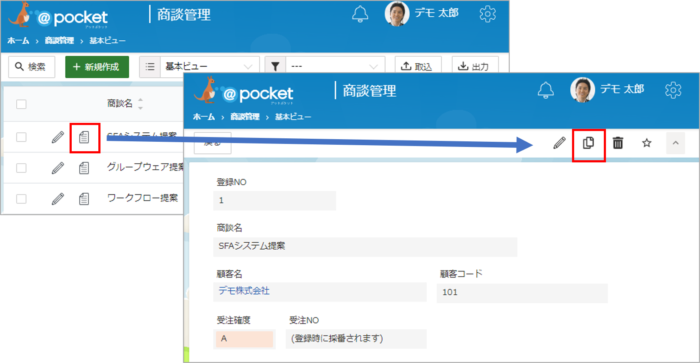Open detail document icon for グループウェア提案 row
This screenshot has width=700, height=363.
[84, 168]
